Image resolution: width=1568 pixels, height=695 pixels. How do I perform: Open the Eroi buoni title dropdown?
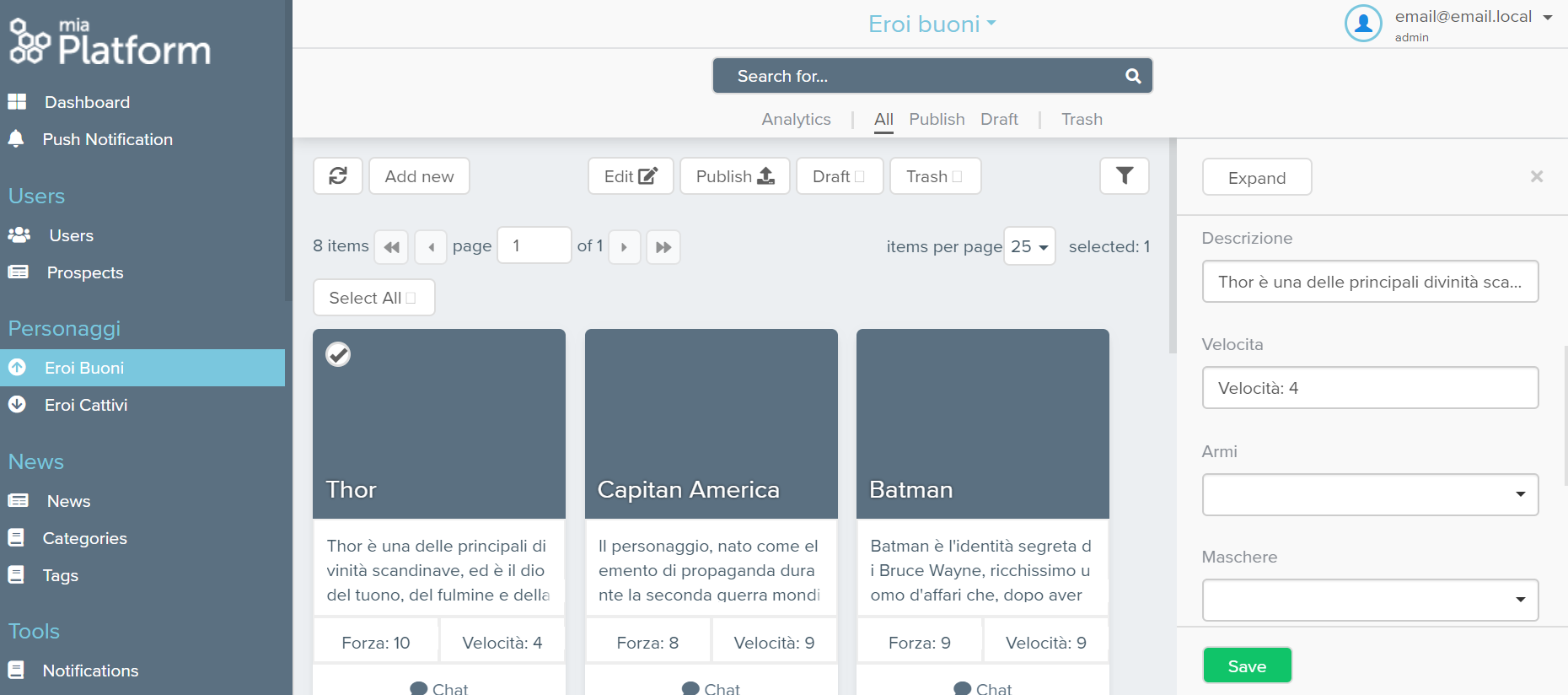(x=932, y=24)
